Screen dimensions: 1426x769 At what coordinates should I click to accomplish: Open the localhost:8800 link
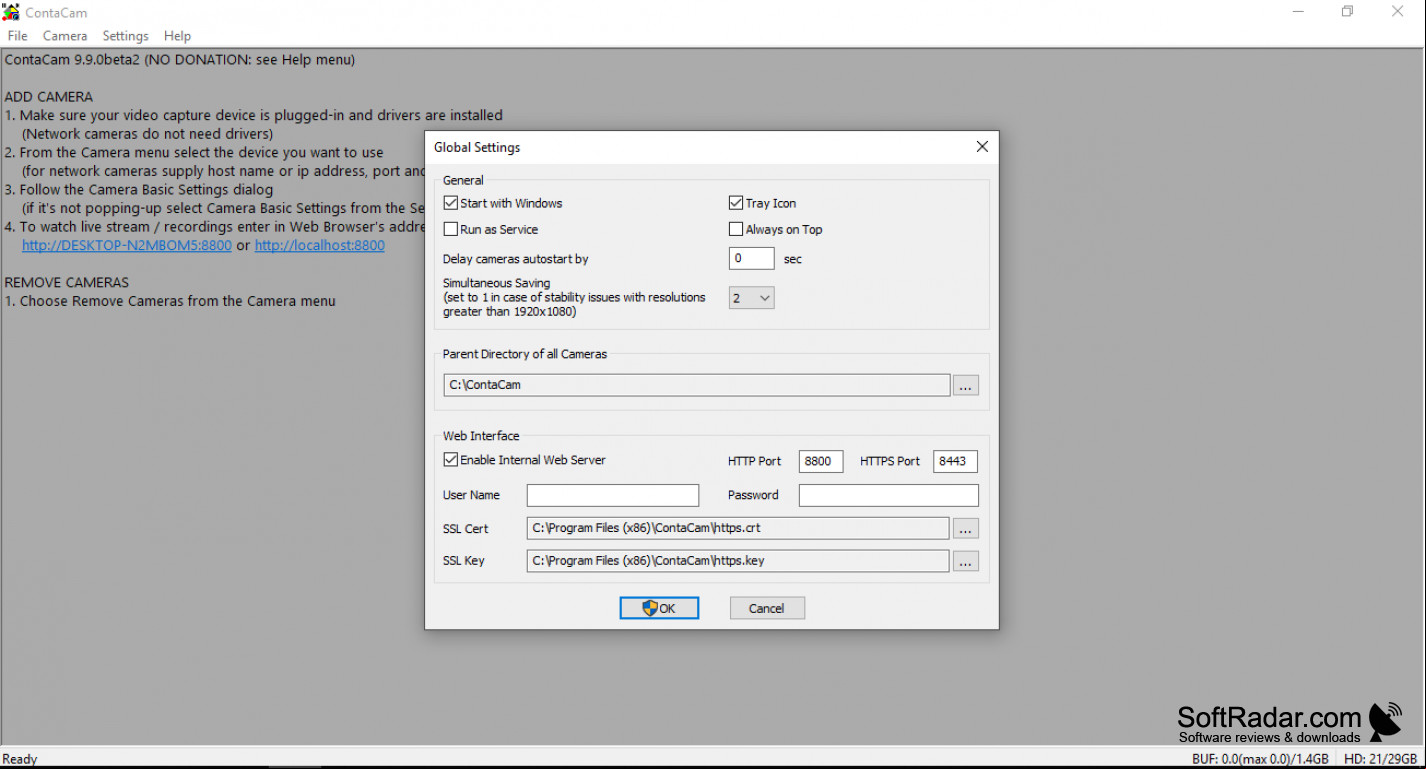point(320,245)
